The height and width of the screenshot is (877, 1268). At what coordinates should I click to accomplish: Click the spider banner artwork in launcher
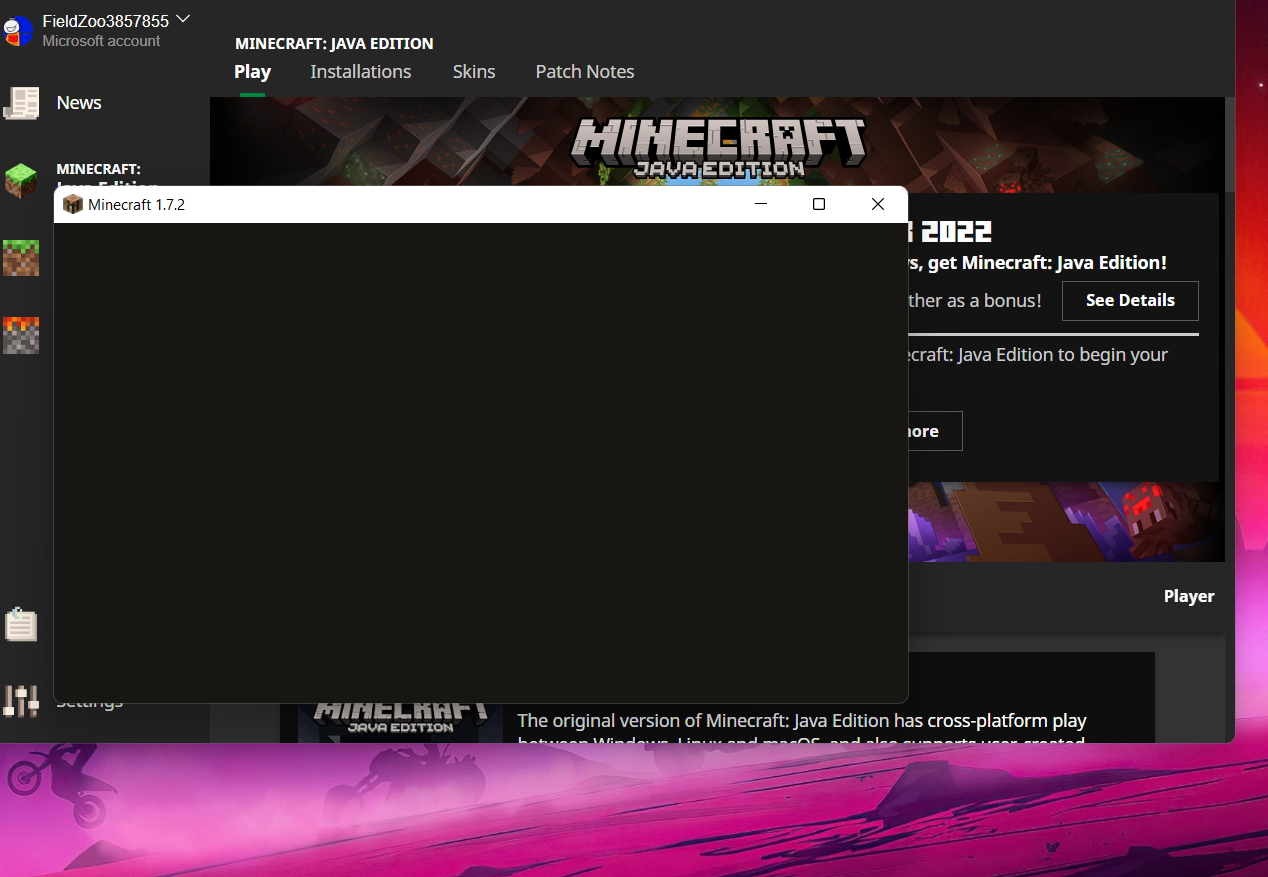point(1066,522)
